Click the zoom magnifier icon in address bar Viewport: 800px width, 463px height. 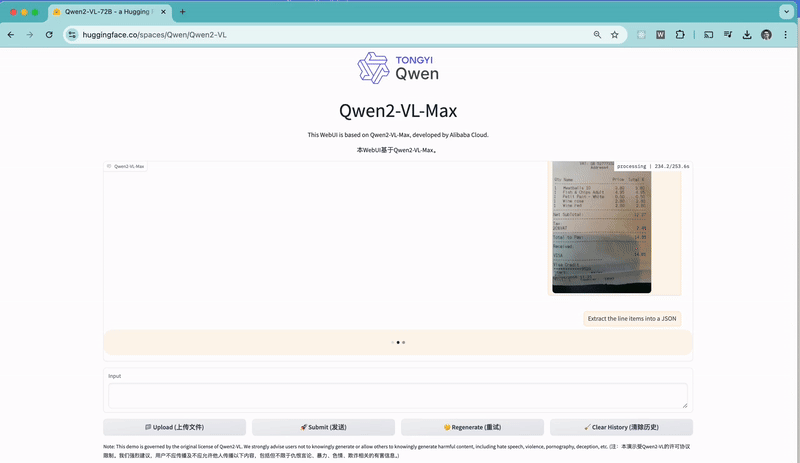click(x=597, y=35)
